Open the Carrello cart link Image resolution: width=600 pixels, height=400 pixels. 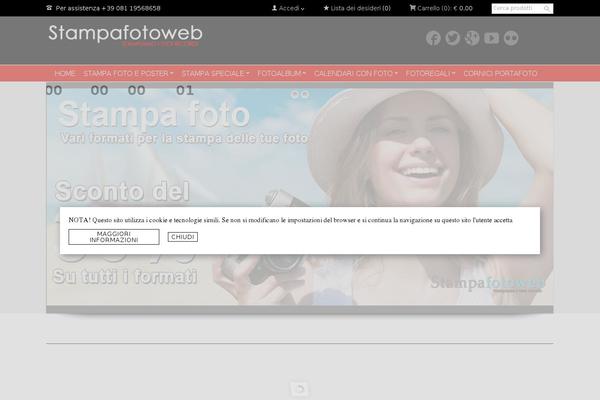(441, 8)
